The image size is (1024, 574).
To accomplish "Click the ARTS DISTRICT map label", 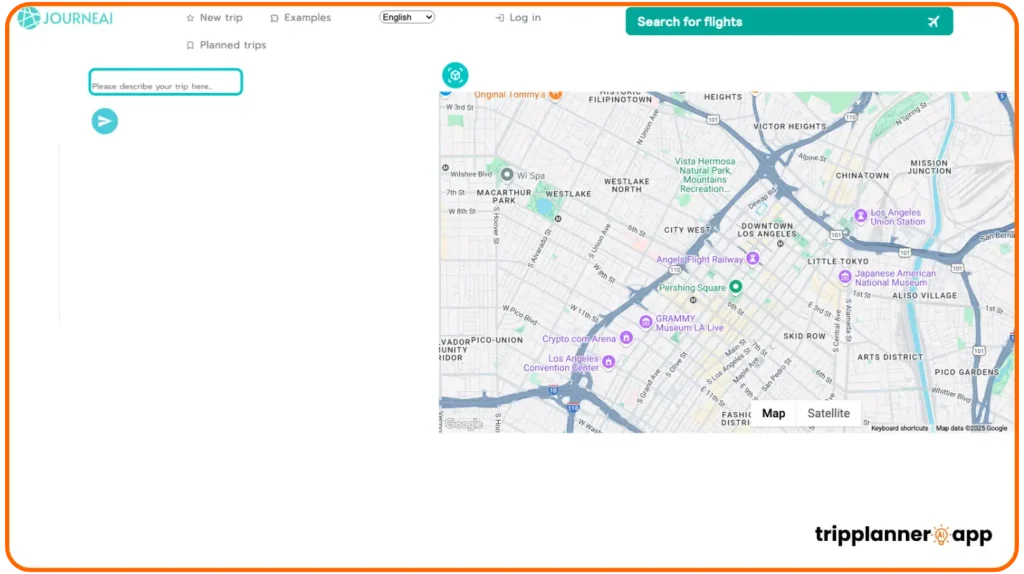I will click(x=890, y=357).
